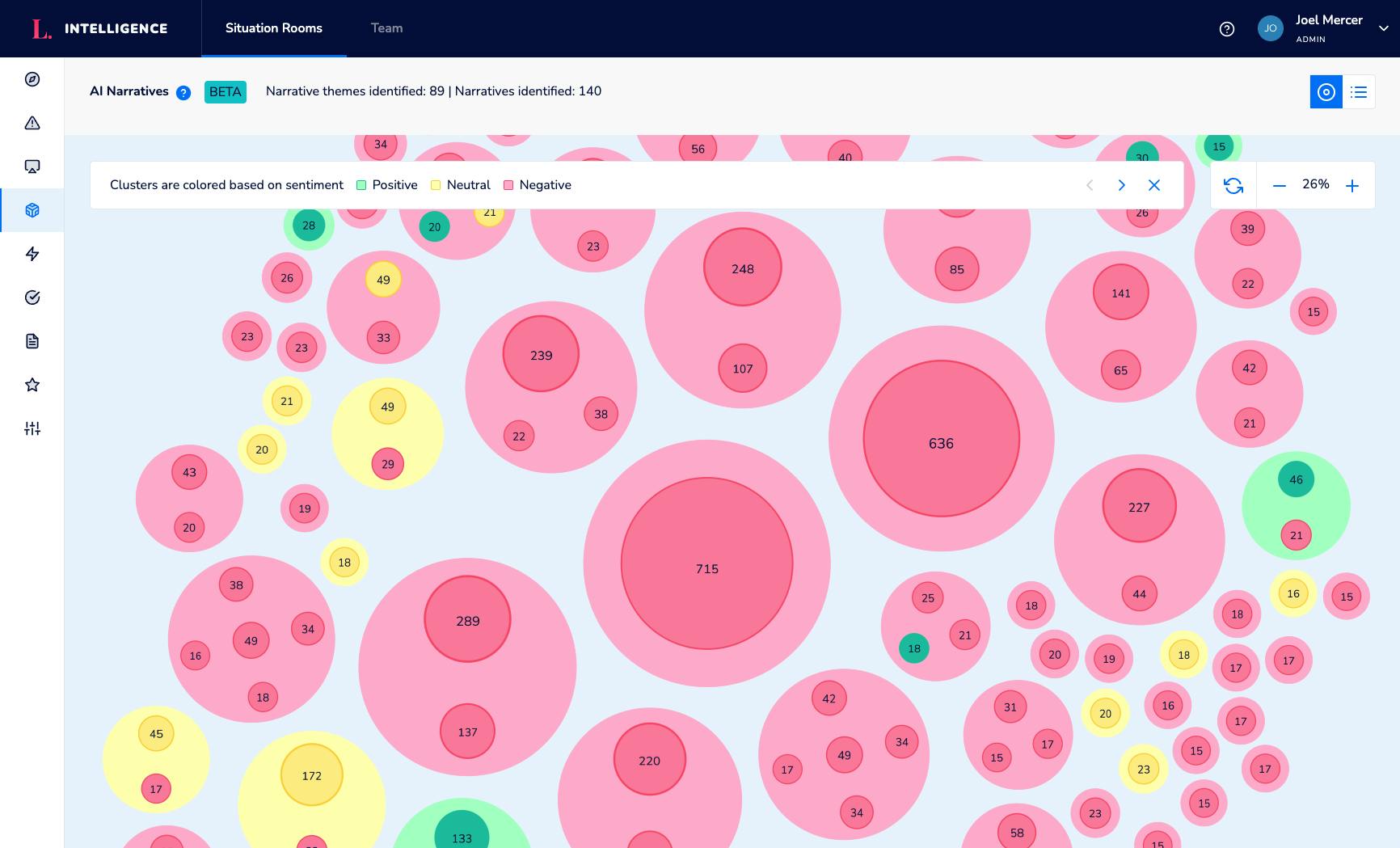
Task: Advance the legend banner with the next arrow
Action: [x=1122, y=185]
